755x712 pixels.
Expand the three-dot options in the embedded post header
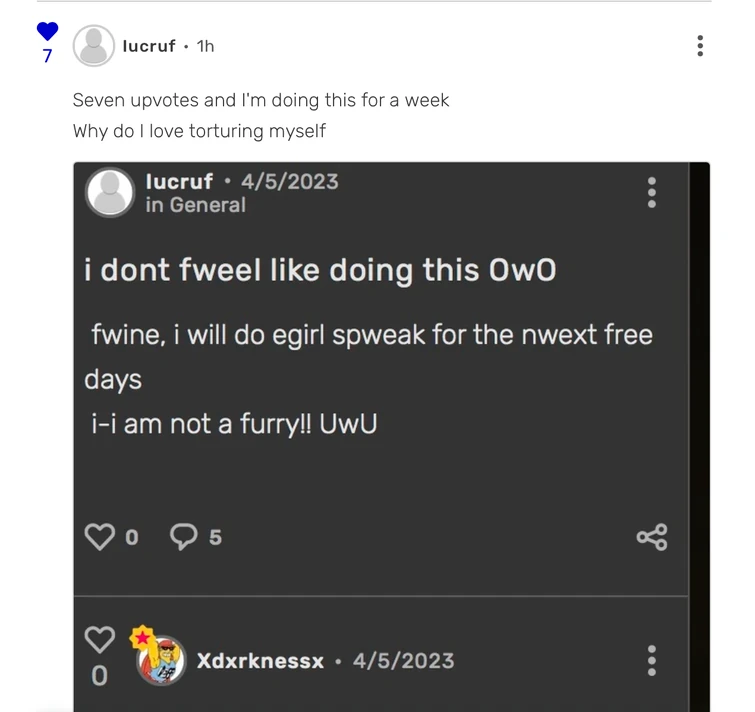tap(652, 192)
